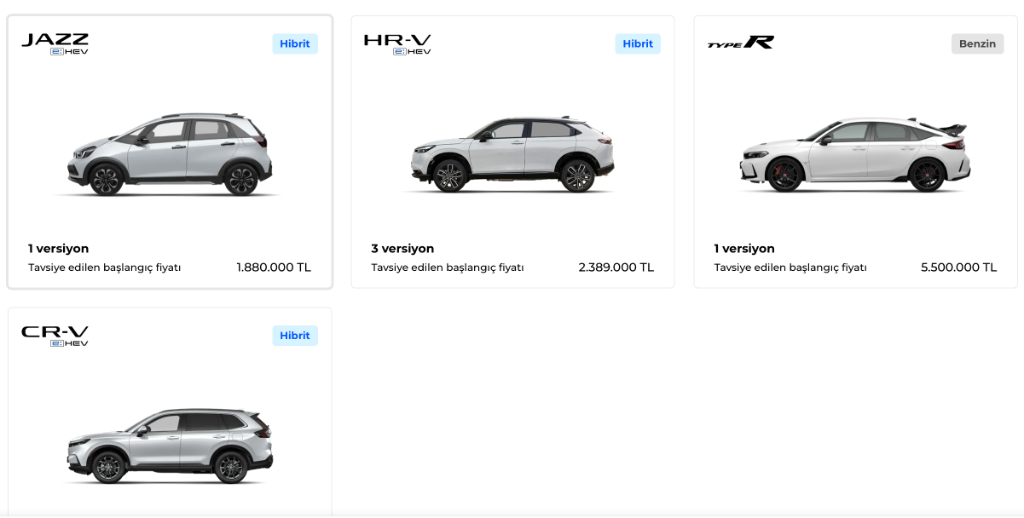Select the Hibrit badge on Jazz card
1024x518 pixels.
tap(295, 44)
